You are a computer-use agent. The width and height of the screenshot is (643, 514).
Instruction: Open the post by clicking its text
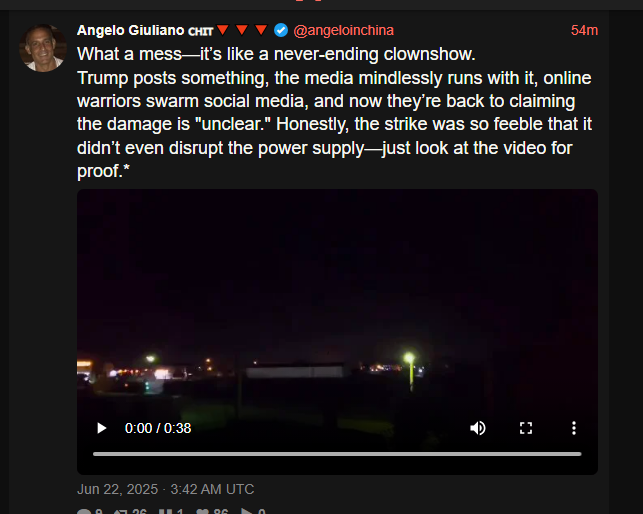[x=334, y=112]
